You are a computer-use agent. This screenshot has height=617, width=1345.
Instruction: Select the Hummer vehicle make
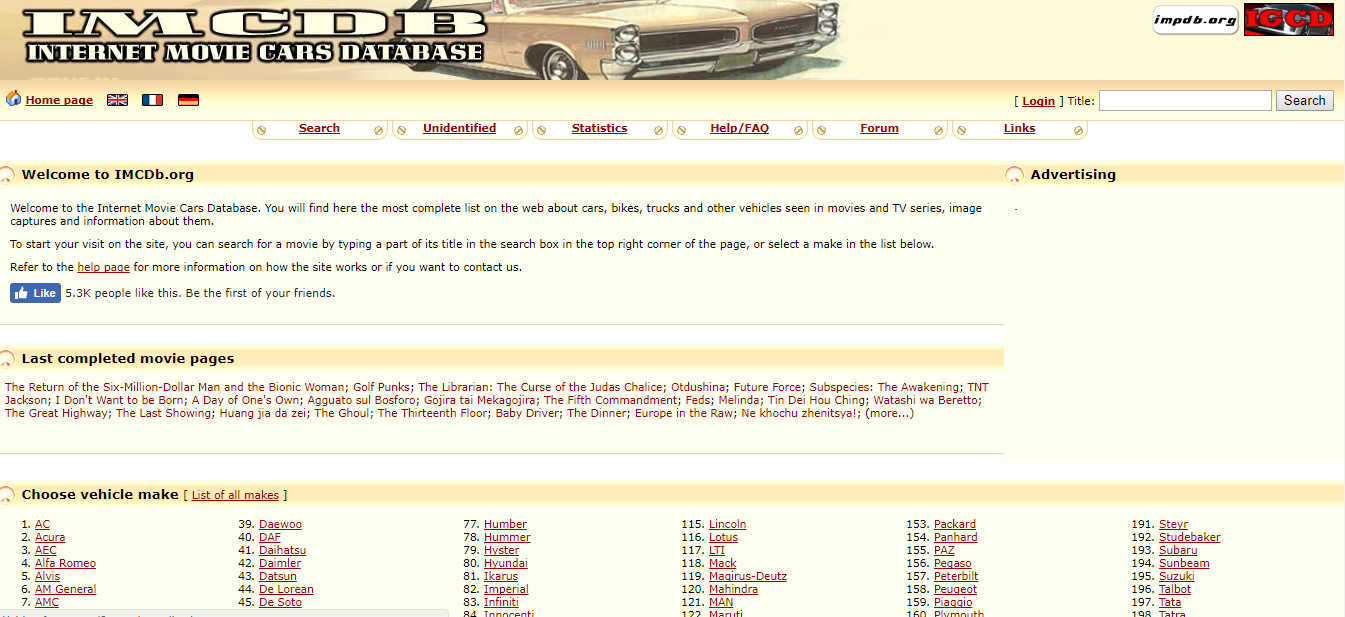pyautogui.click(x=507, y=537)
